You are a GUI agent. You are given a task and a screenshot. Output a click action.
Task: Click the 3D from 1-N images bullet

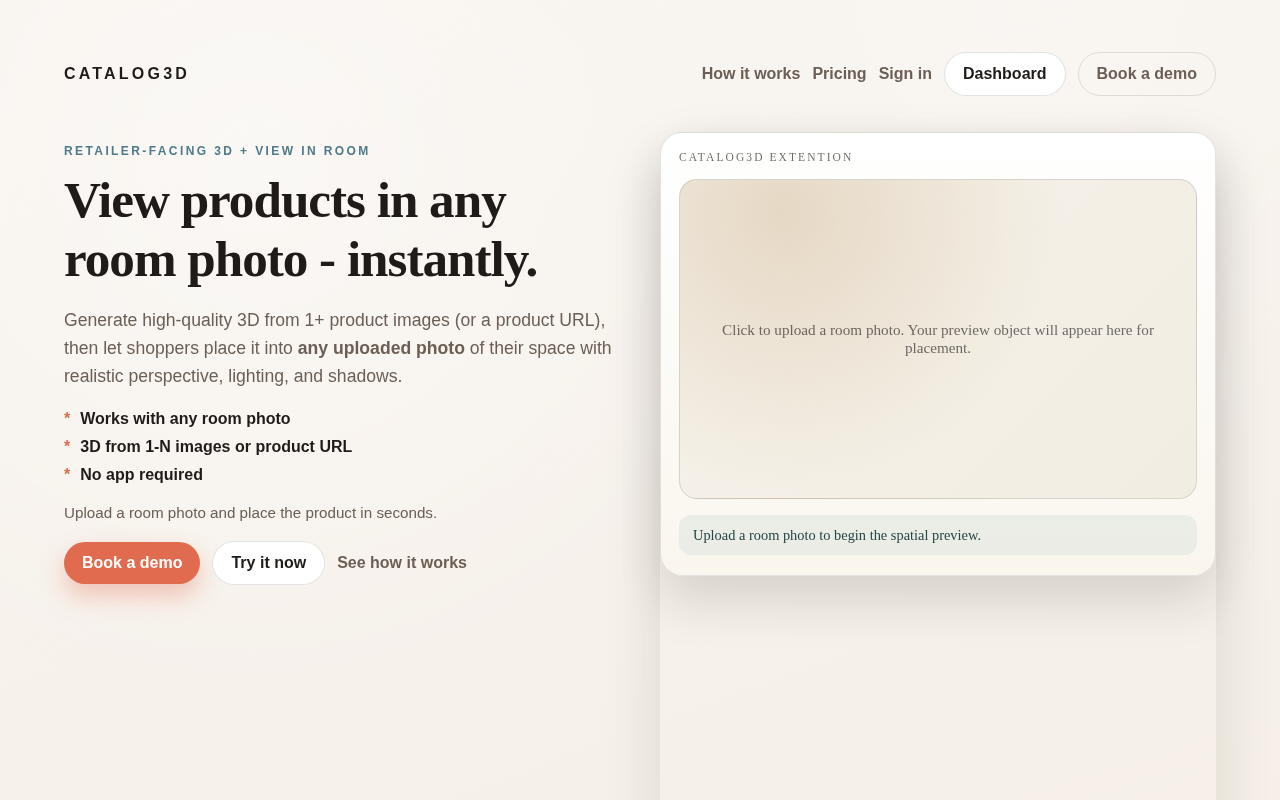click(x=216, y=447)
